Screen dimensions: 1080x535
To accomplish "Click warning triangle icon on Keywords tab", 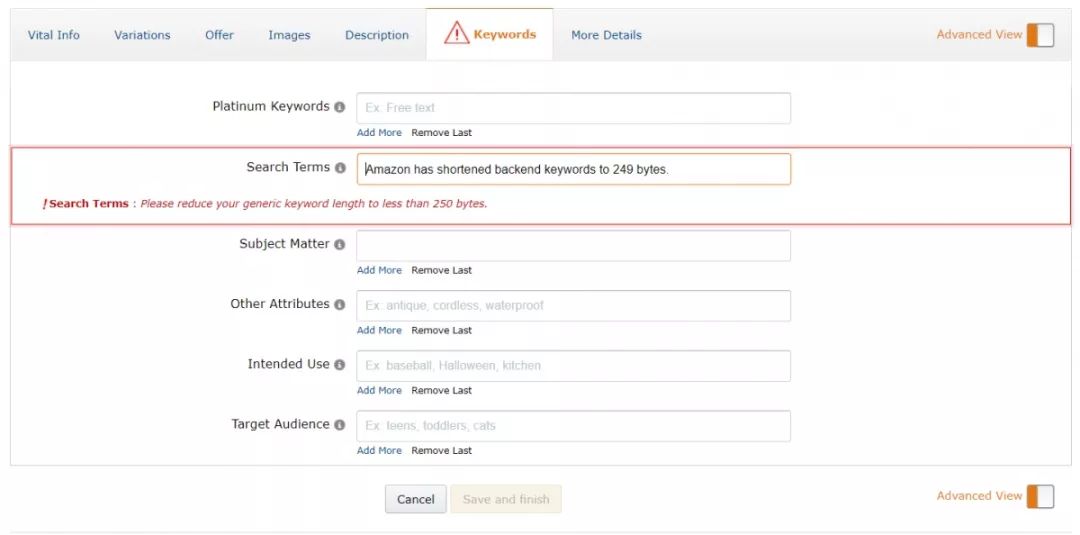I will 456,33.
